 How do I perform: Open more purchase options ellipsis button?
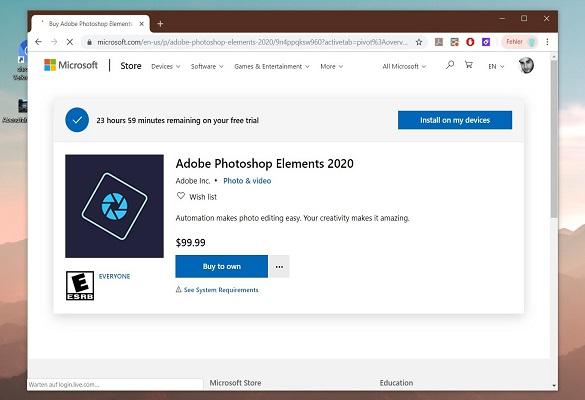coord(279,266)
